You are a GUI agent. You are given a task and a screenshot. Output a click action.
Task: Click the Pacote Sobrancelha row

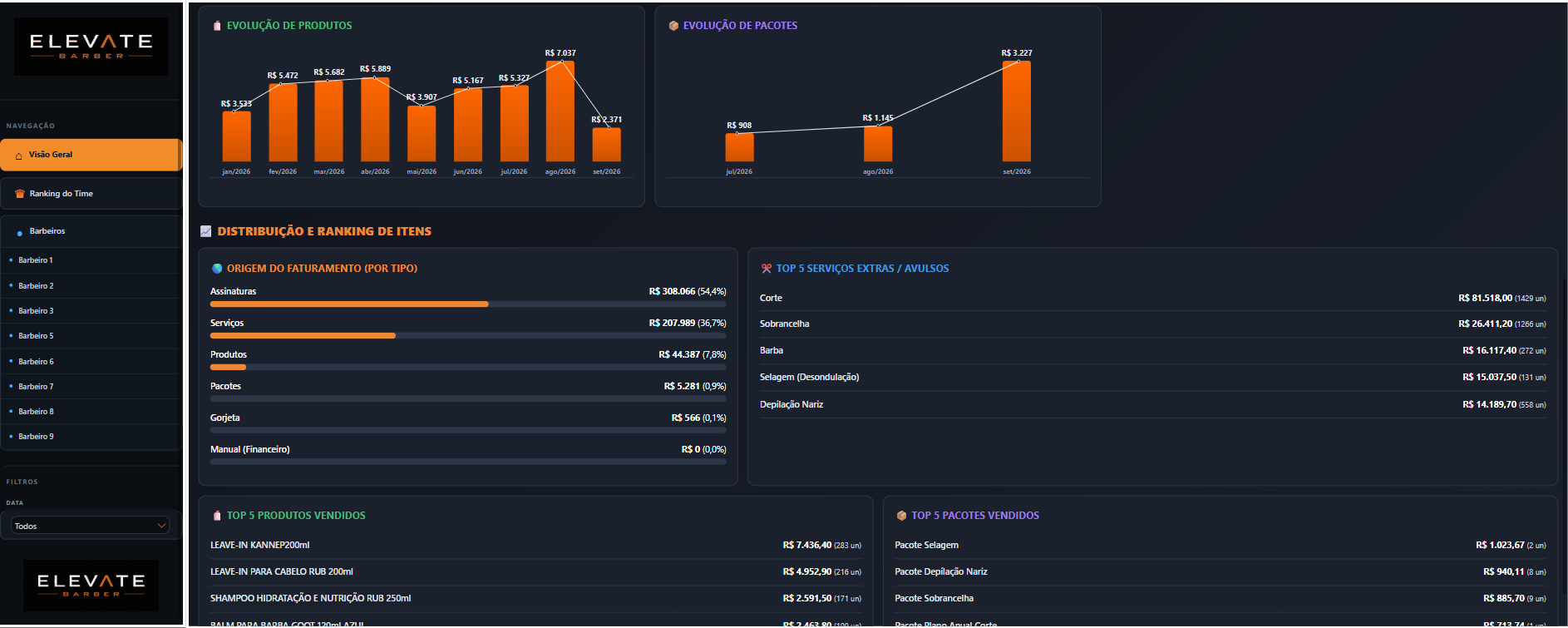coord(1220,599)
